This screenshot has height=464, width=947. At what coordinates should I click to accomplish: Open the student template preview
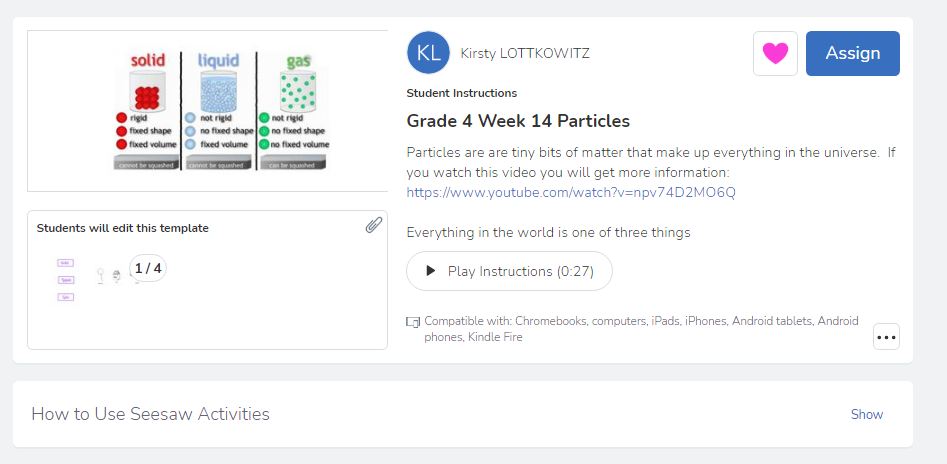(x=207, y=290)
